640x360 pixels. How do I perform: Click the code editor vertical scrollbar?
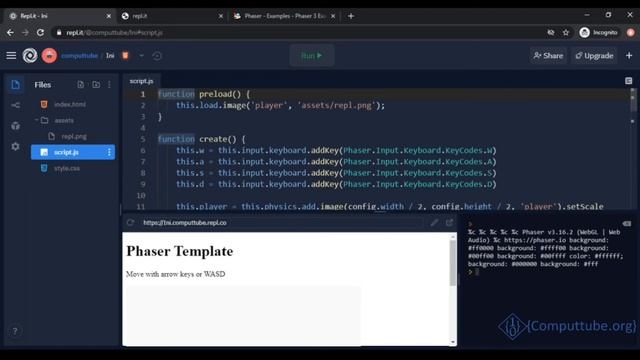(x=633, y=100)
